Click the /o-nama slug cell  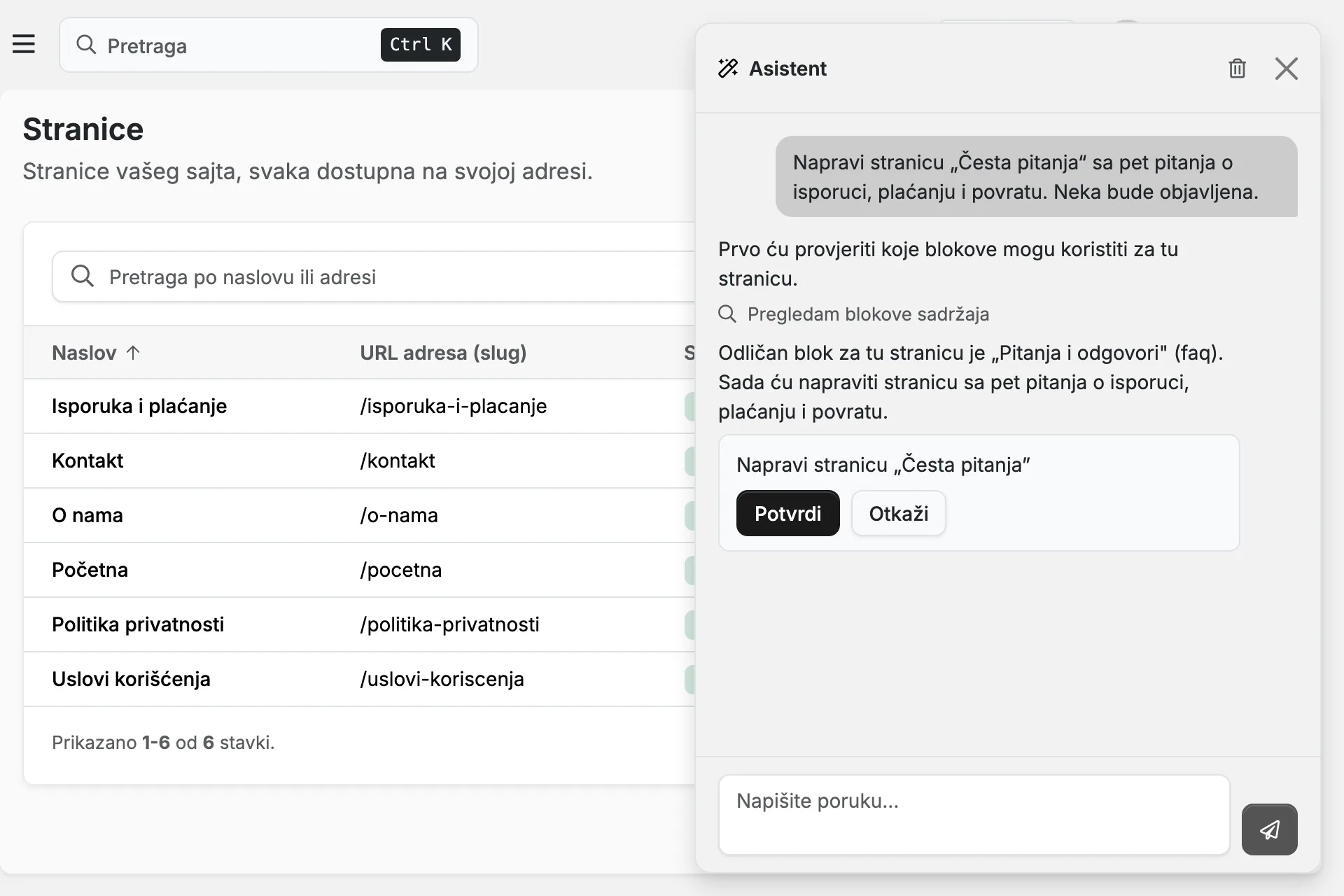click(x=399, y=515)
